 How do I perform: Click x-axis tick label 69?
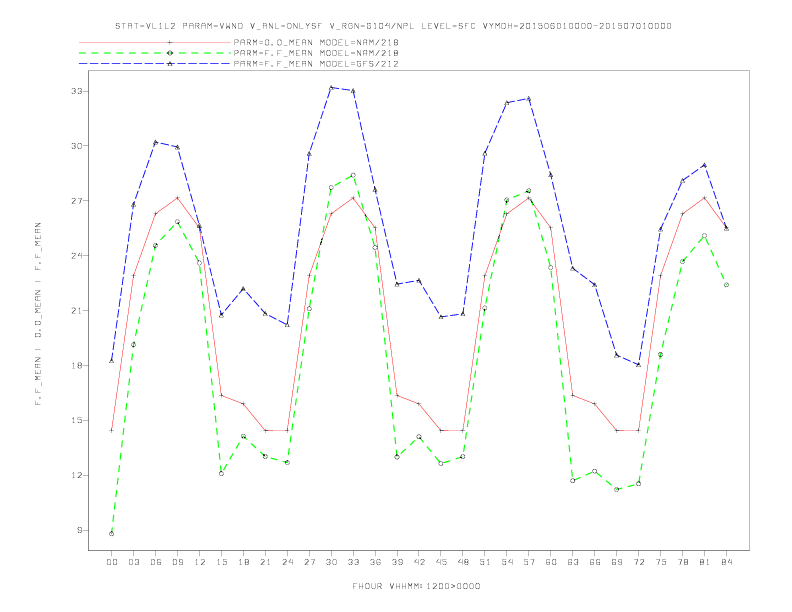[617, 562]
